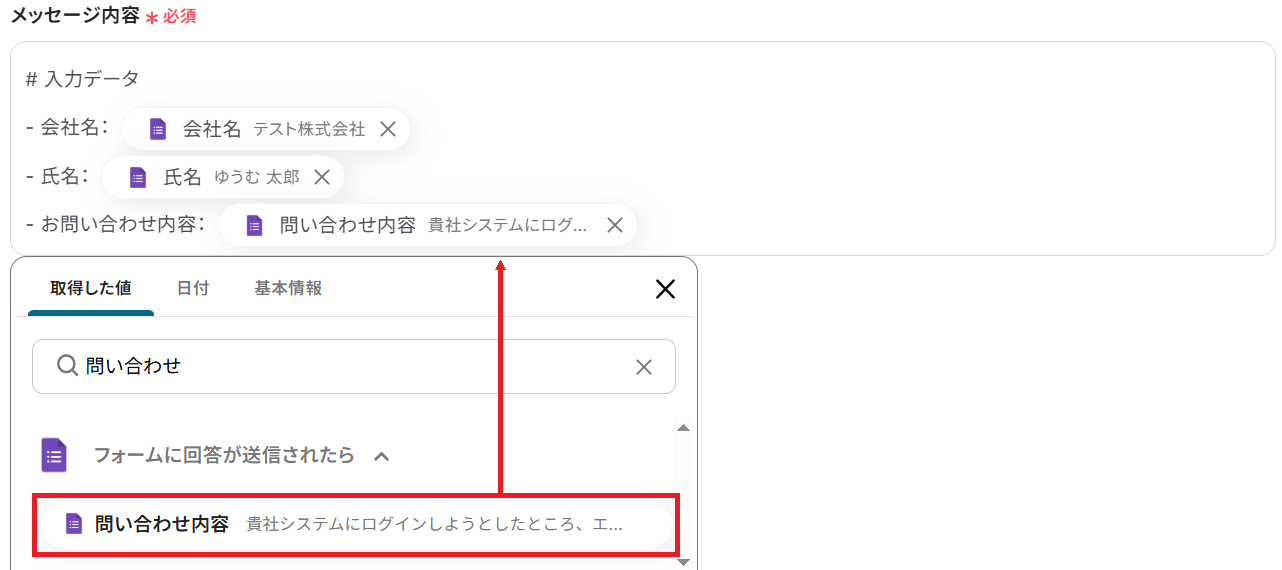Click the Forms icon on 会社名 chip
The image size is (1282, 570).
pyautogui.click(x=157, y=129)
